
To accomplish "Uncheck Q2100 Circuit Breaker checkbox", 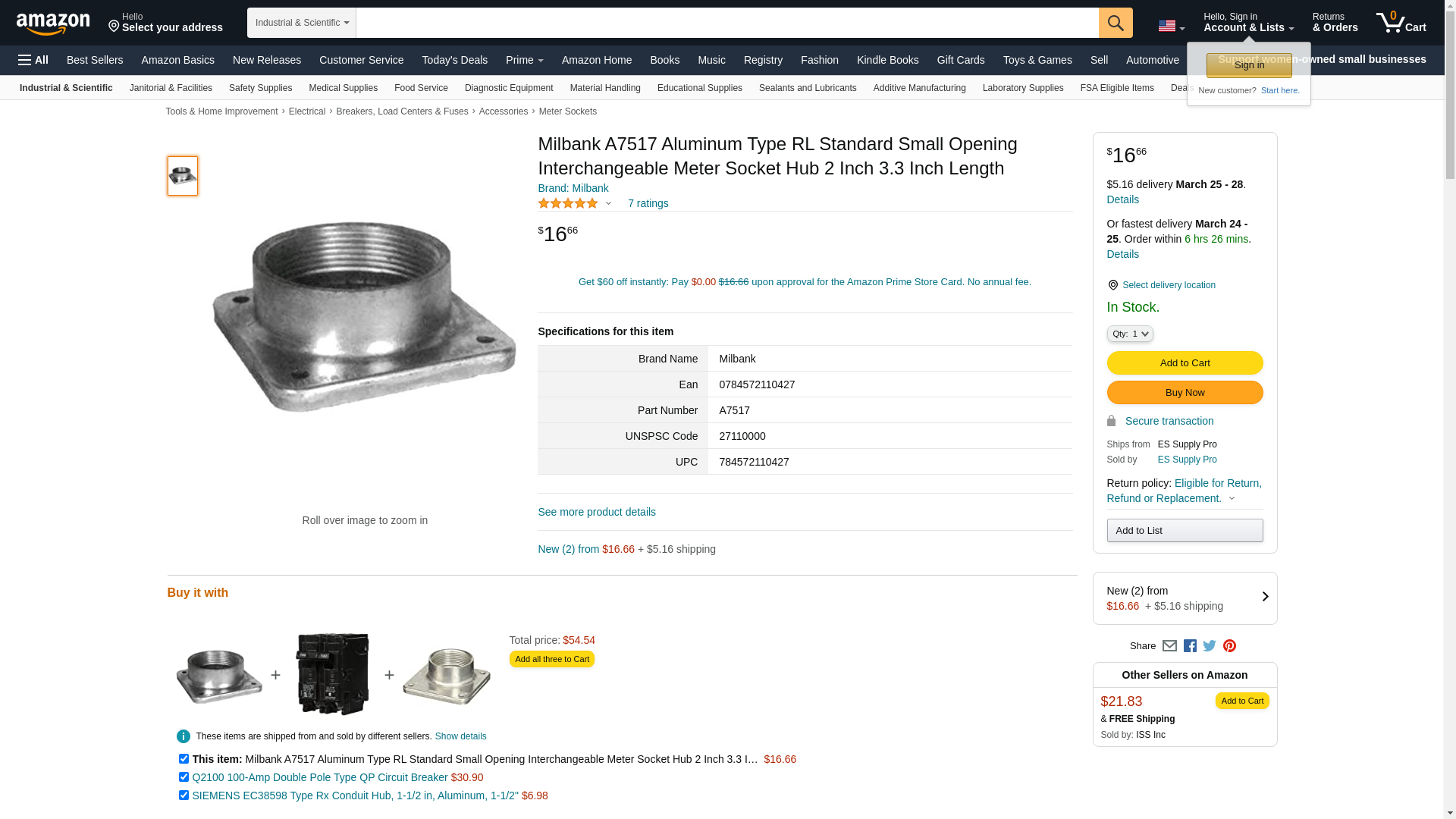I will pyautogui.click(x=184, y=777).
